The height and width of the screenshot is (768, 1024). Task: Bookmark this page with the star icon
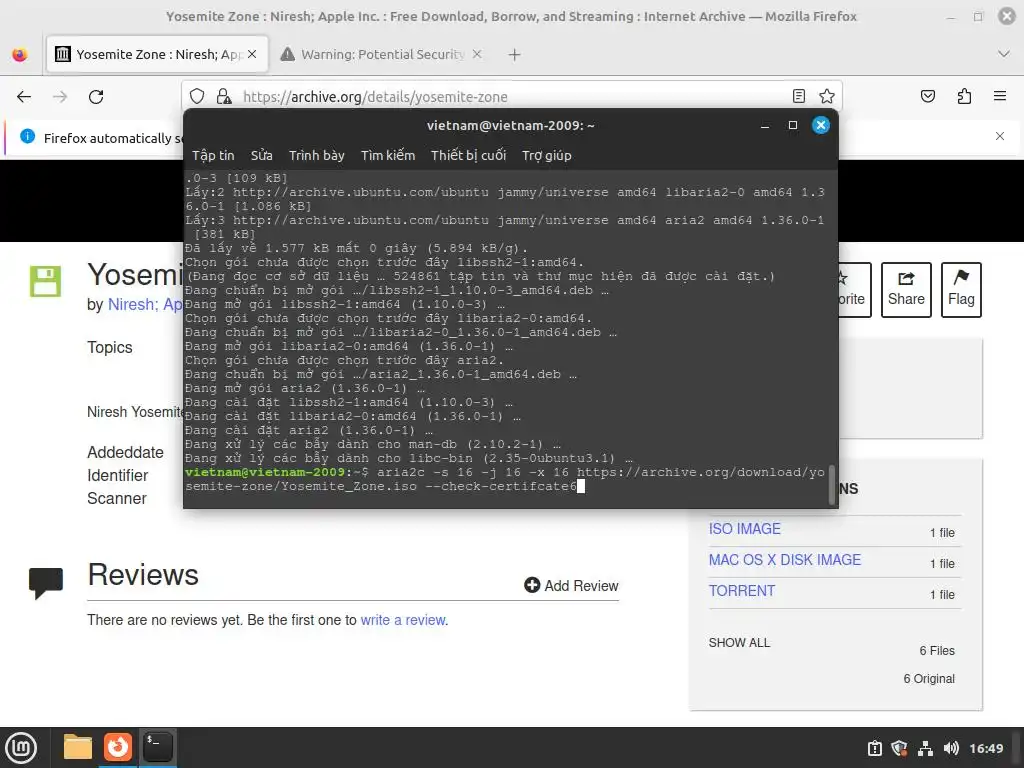point(827,97)
